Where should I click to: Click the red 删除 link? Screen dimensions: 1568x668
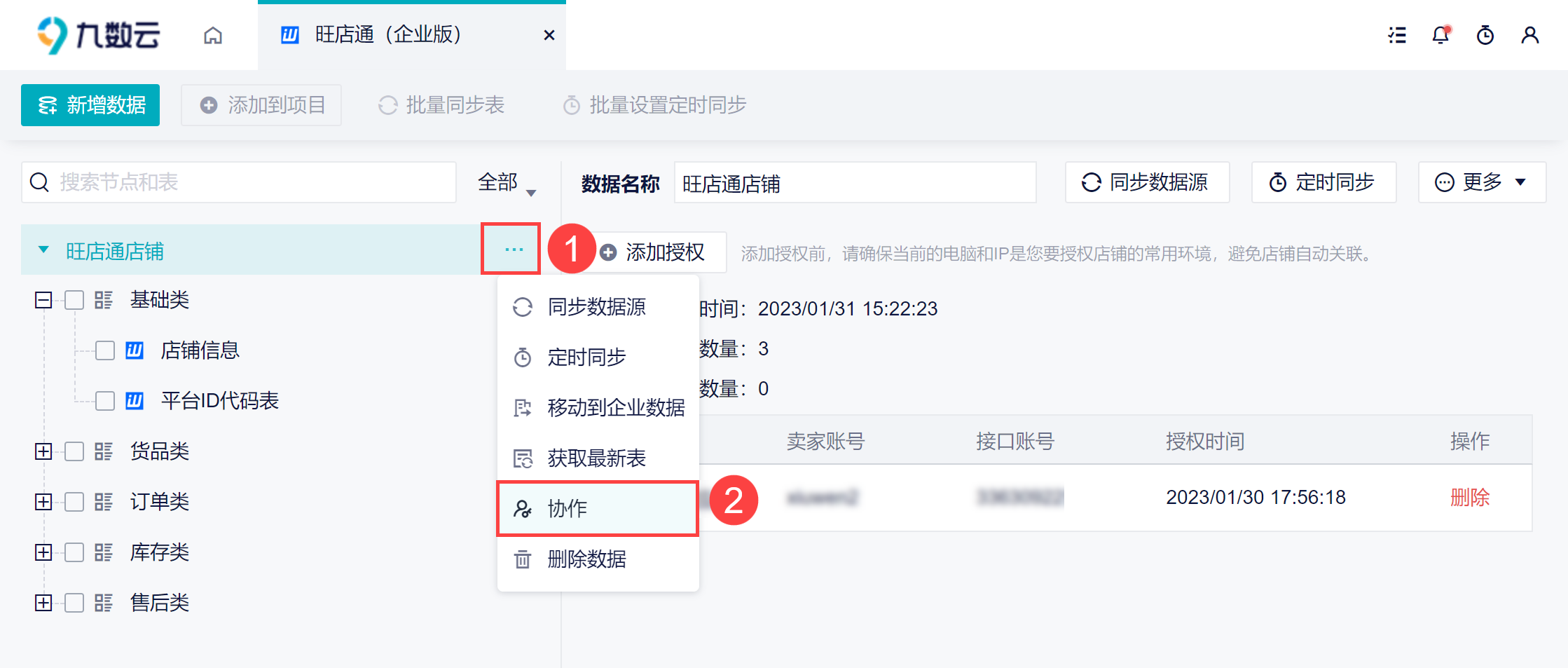(x=1469, y=497)
